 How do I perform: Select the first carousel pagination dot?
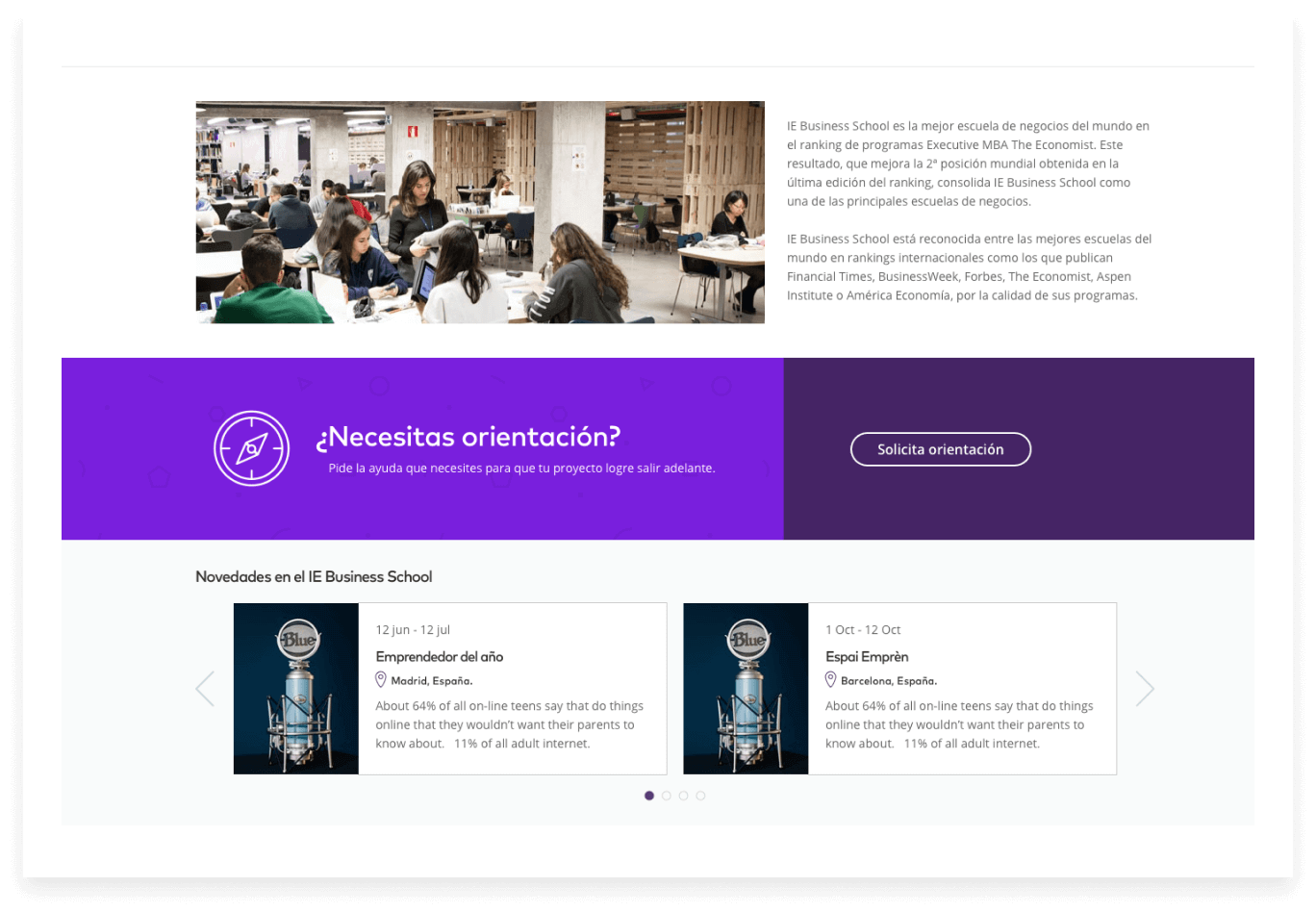pyautogui.click(x=649, y=796)
